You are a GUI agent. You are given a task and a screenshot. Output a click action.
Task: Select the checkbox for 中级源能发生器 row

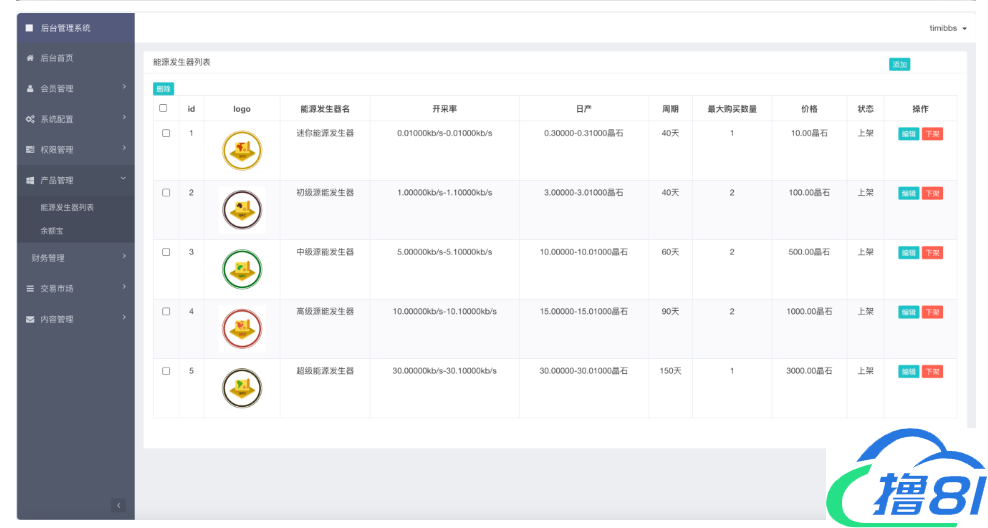pos(166,252)
